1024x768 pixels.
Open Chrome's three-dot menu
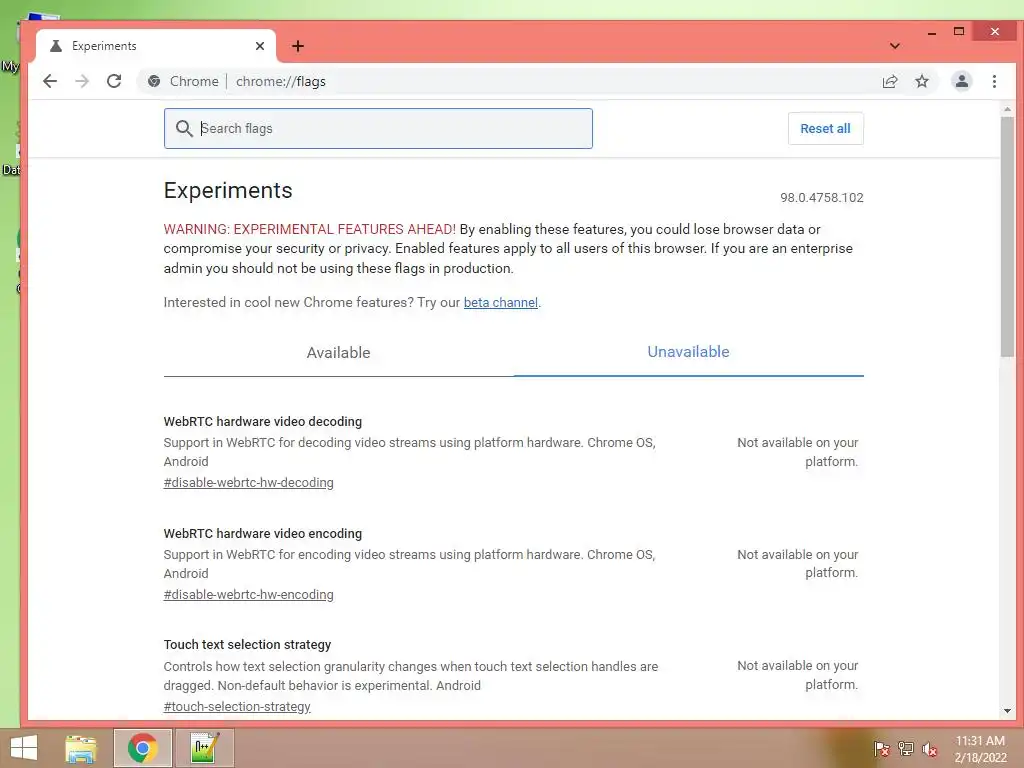click(x=994, y=81)
